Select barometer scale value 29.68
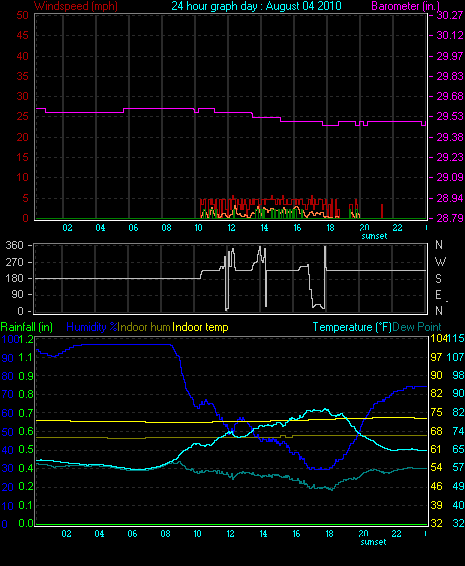Image resolution: width=465 pixels, height=566 pixels. [450, 96]
